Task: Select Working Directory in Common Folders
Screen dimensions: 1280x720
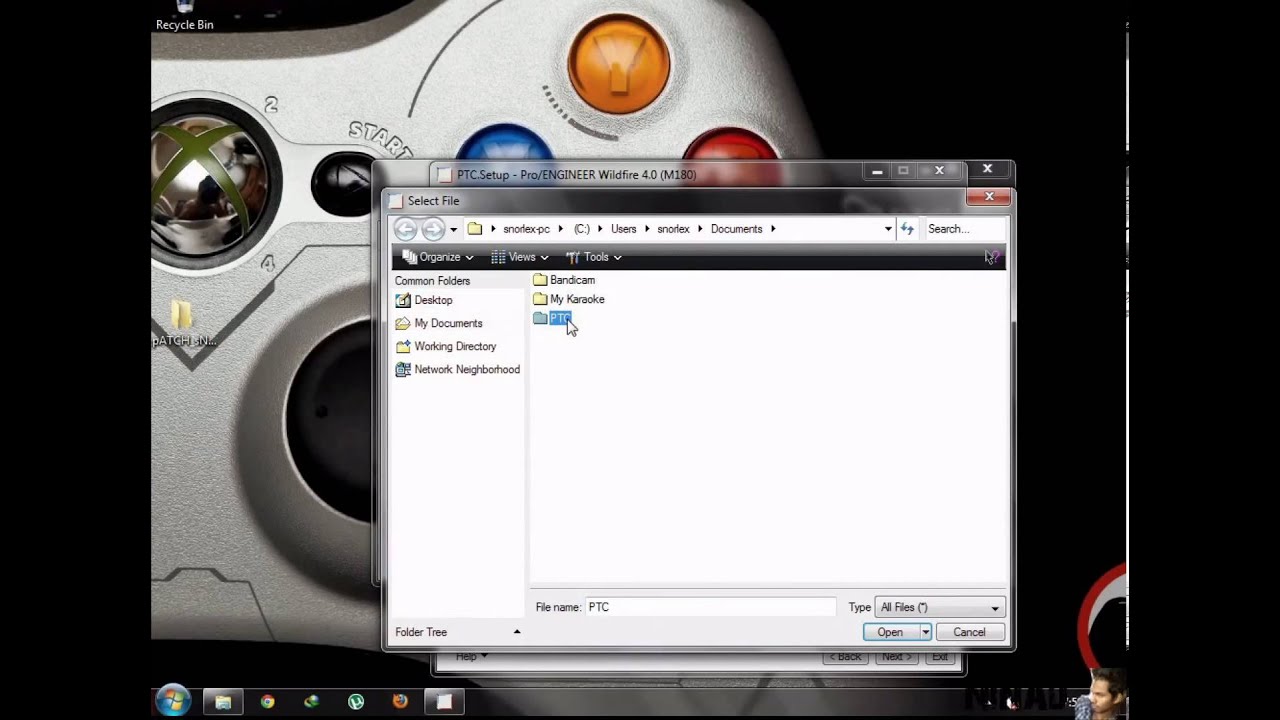Action: click(455, 346)
